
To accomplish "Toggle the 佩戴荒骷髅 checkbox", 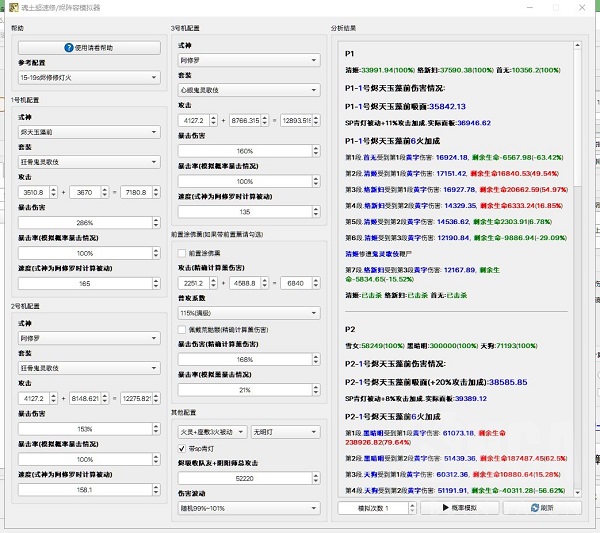I will coord(181,329).
